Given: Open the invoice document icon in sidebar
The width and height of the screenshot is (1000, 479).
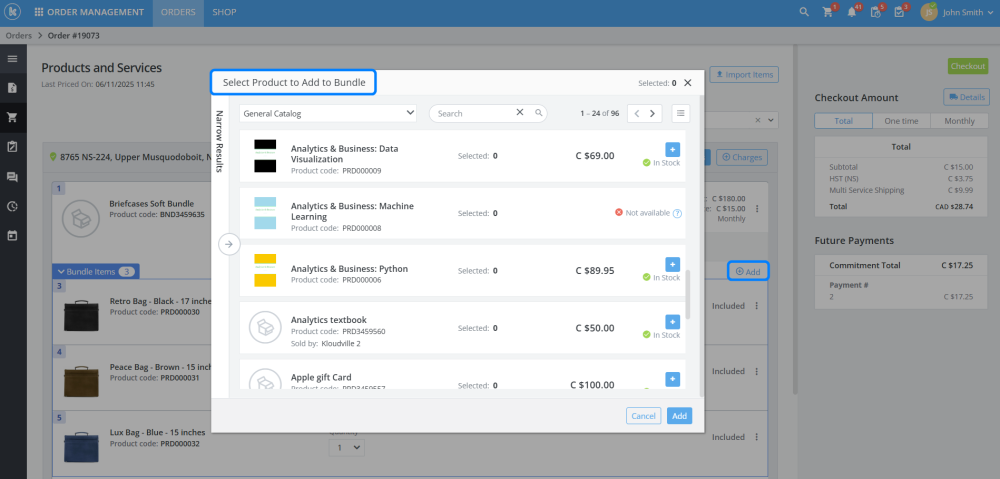Looking at the screenshot, I should click(12, 88).
